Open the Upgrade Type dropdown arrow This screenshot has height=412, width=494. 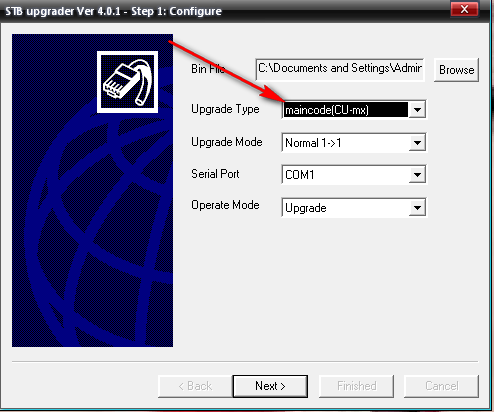pos(417,109)
